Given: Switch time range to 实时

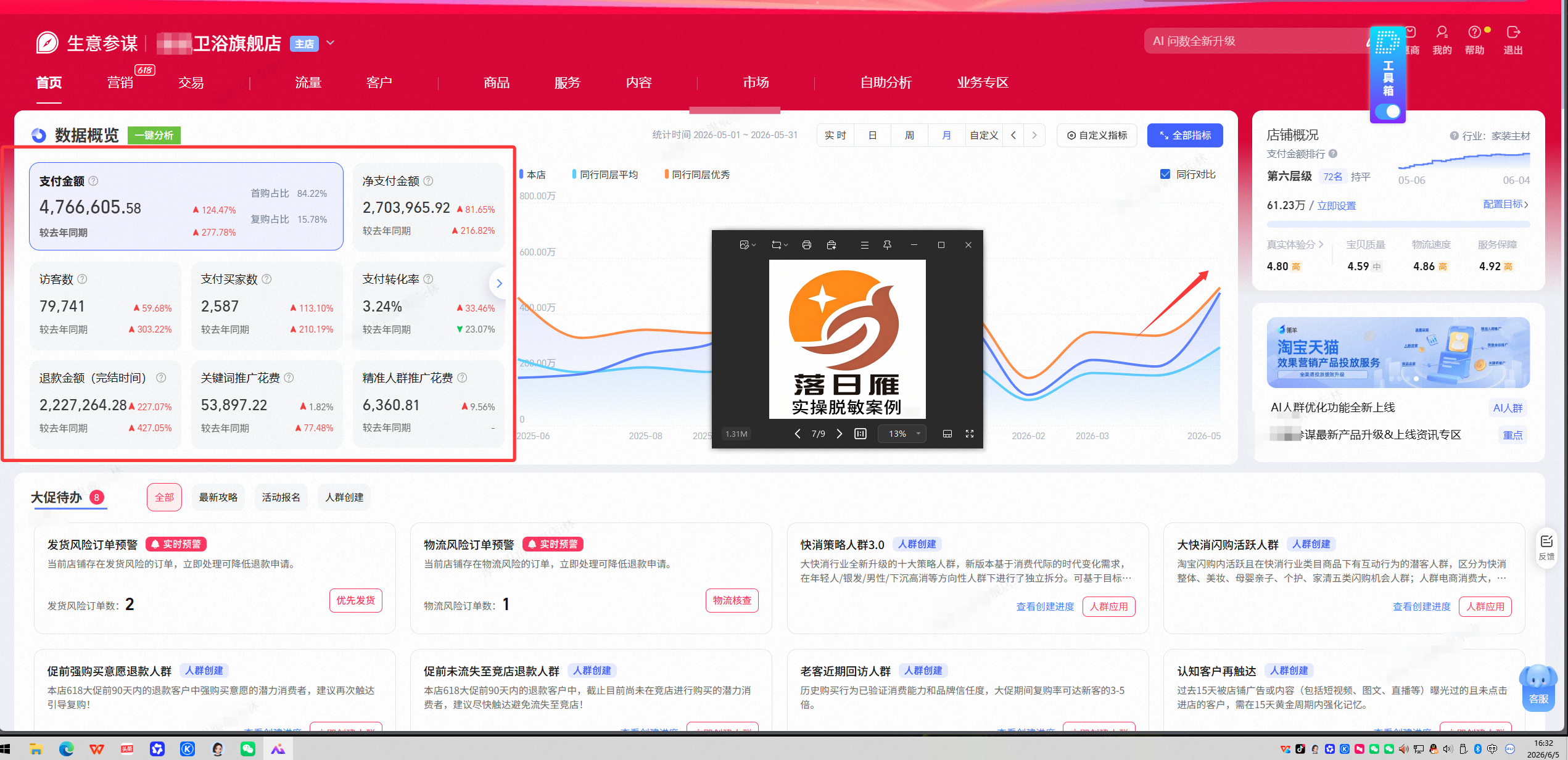Looking at the screenshot, I should (835, 135).
